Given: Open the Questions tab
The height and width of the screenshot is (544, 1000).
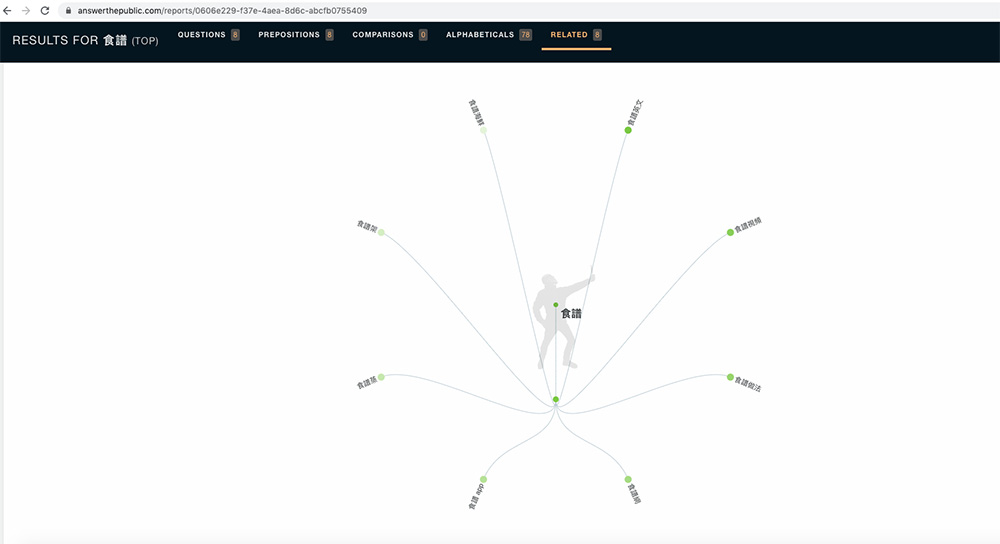Looking at the screenshot, I should [201, 35].
